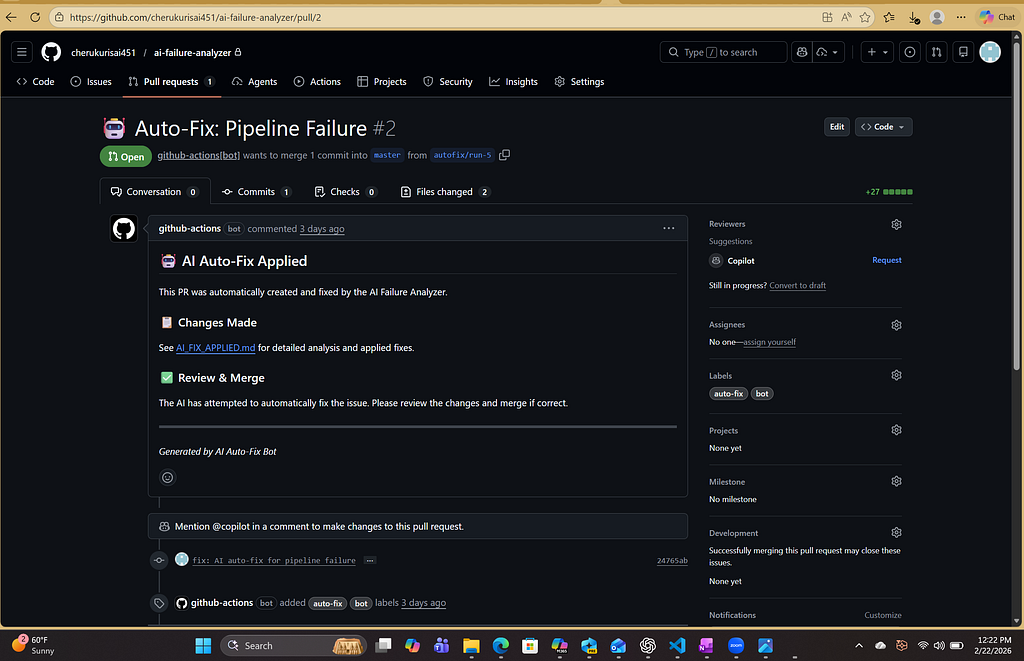Open the Copilot chat icon in the header
1024x661 pixels.
click(802, 52)
